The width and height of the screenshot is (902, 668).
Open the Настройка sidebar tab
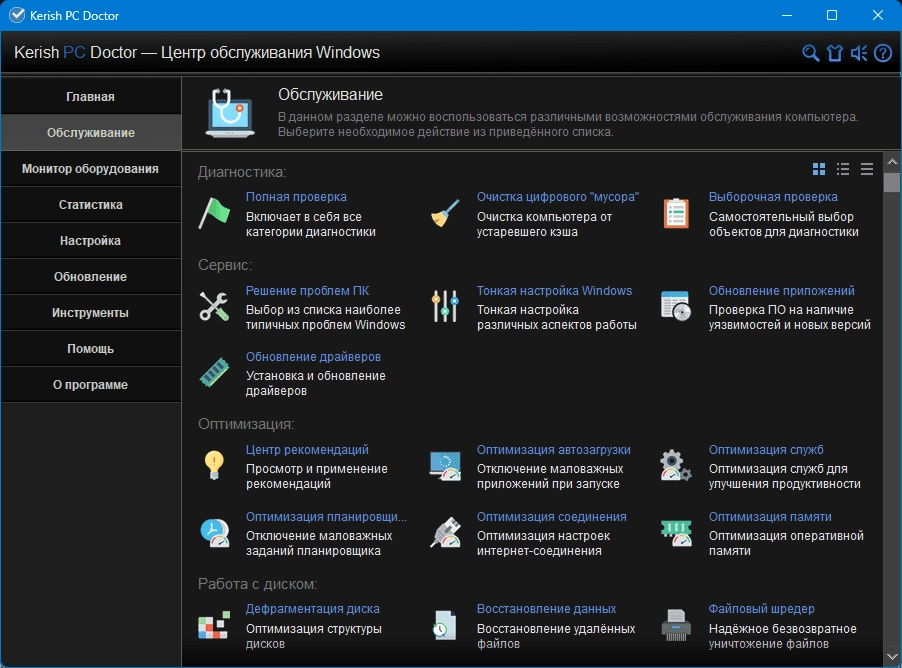click(x=90, y=241)
